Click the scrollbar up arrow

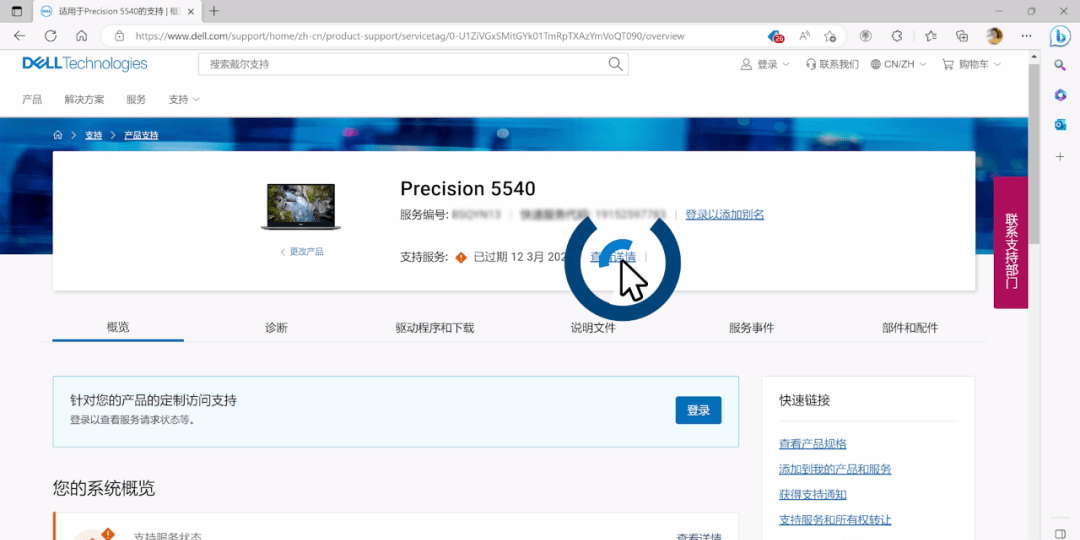point(1034,55)
